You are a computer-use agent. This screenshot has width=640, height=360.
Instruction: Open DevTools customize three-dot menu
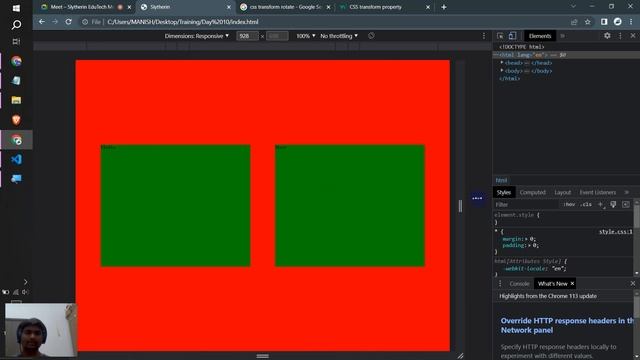tap(620, 36)
